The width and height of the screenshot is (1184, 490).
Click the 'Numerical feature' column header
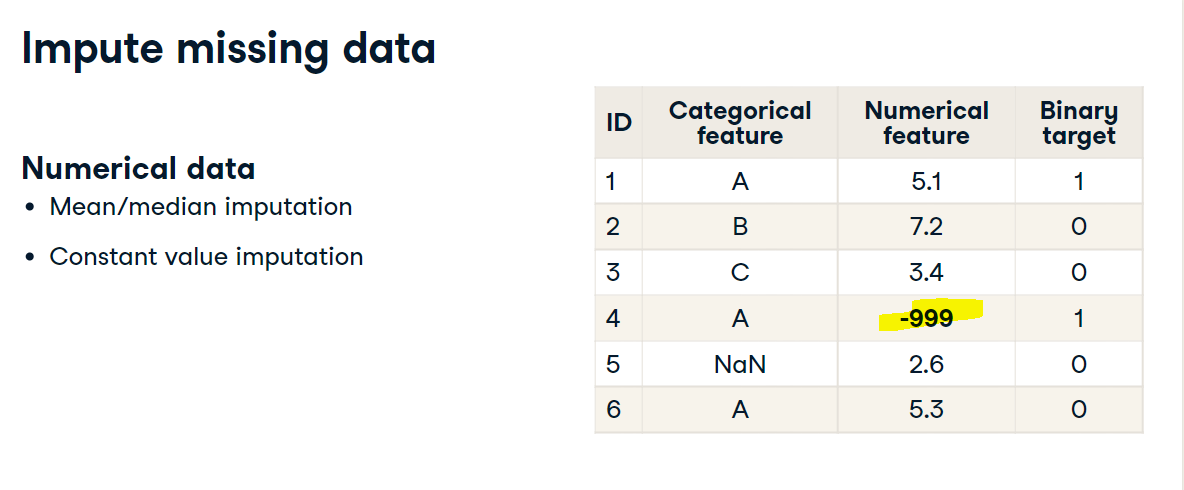click(x=927, y=122)
